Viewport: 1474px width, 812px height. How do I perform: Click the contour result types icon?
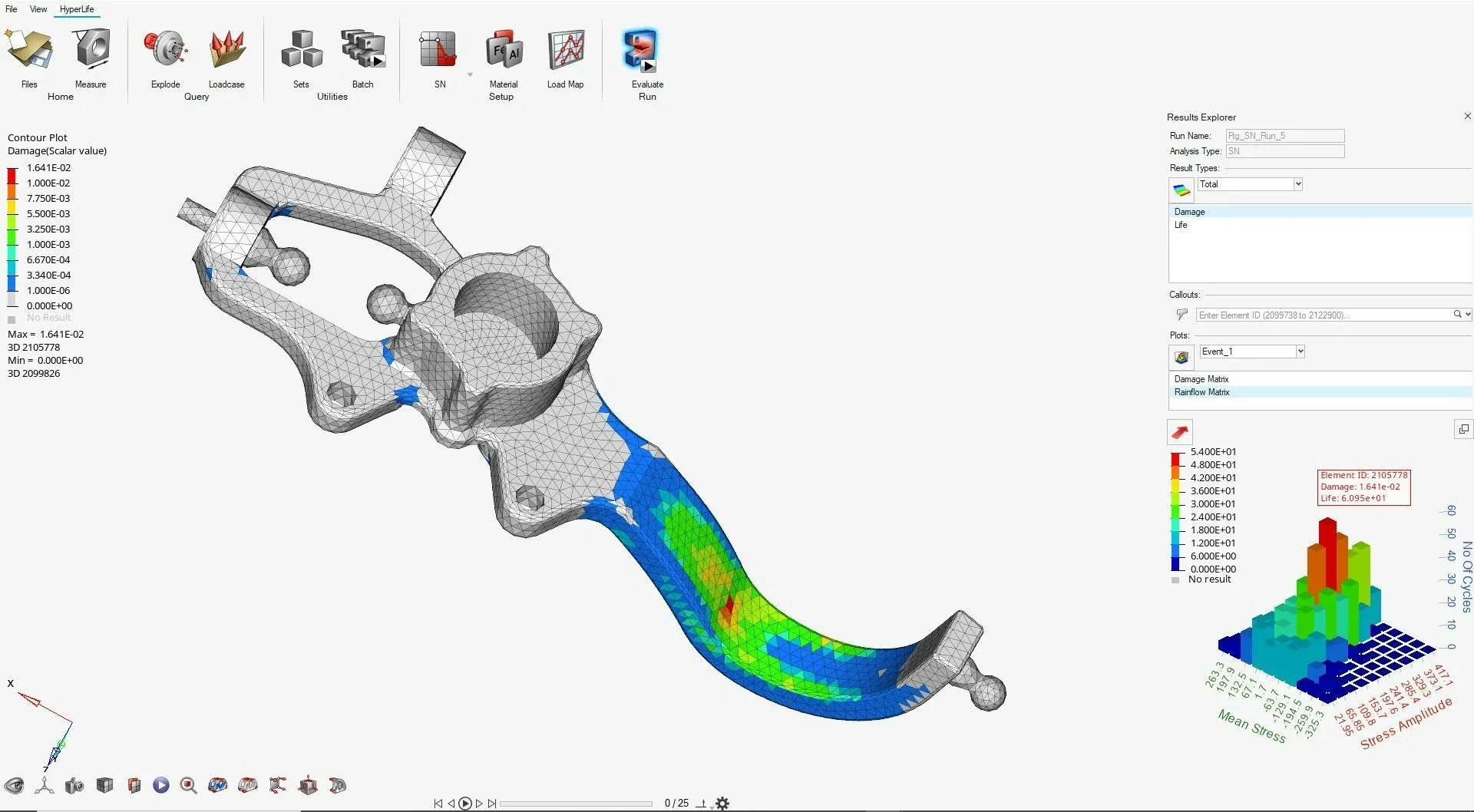(x=1182, y=190)
